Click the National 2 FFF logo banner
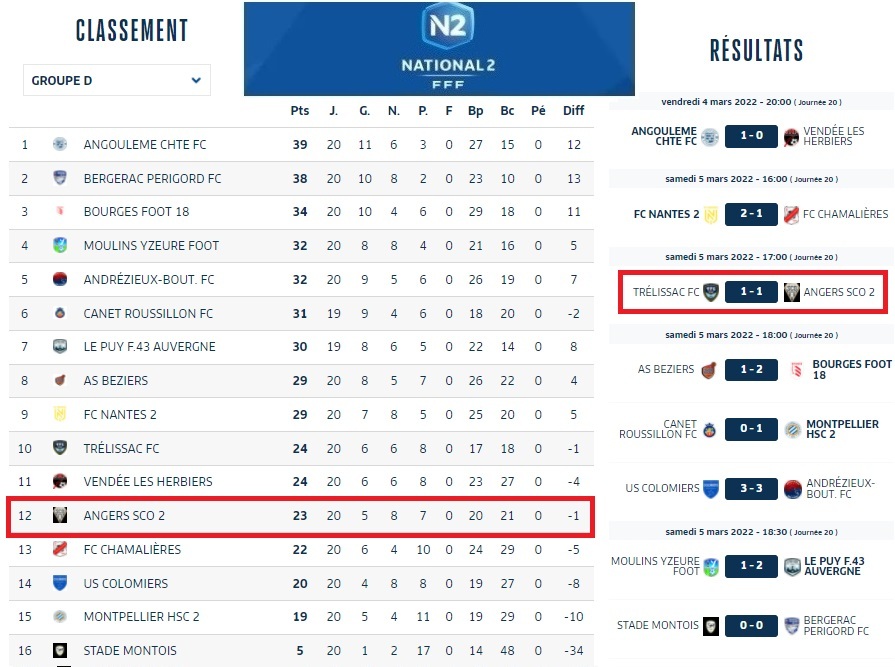This screenshot has width=895, height=667. pos(439,49)
